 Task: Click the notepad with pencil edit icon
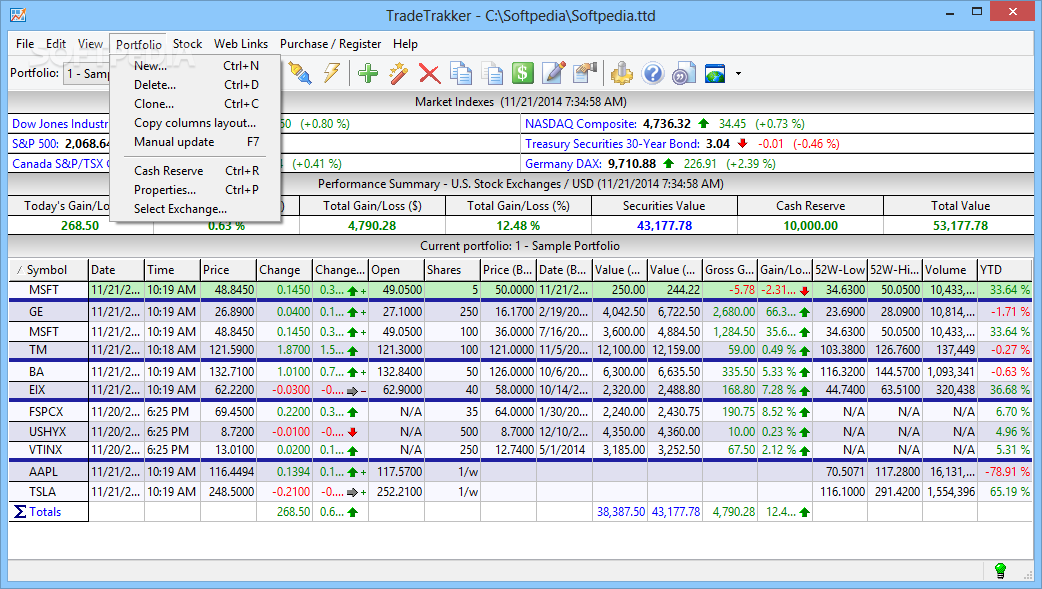coord(554,73)
